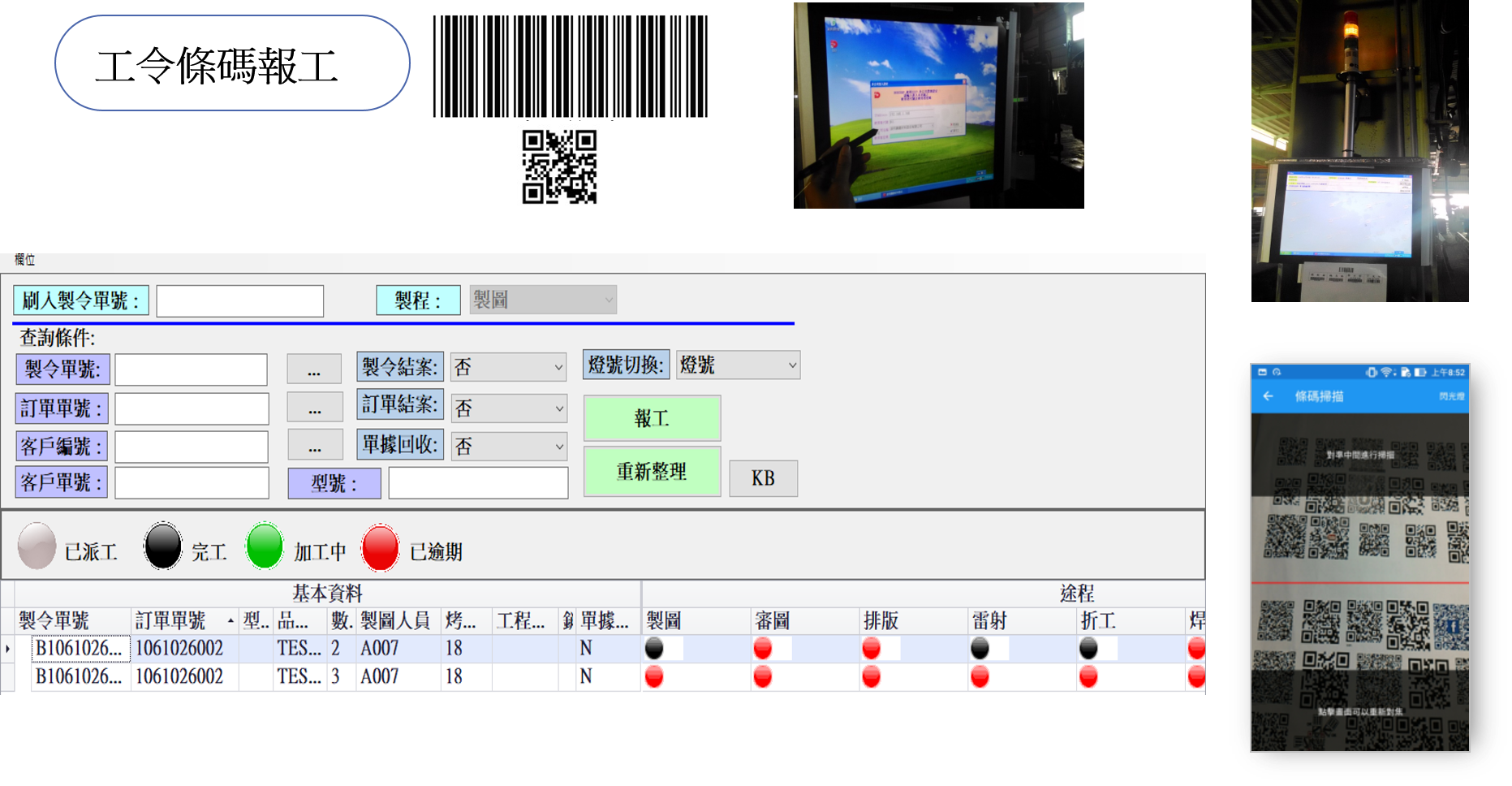This screenshot has height=786, width=1512.
Task: Click the large barcode image at top
Action: [571, 66]
